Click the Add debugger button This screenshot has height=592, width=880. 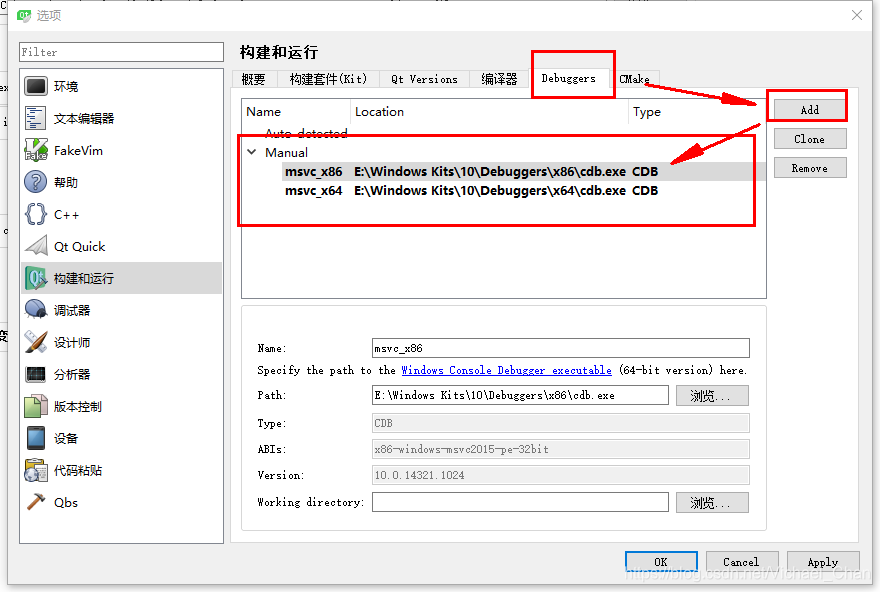pyautogui.click(x=809, y=109)
